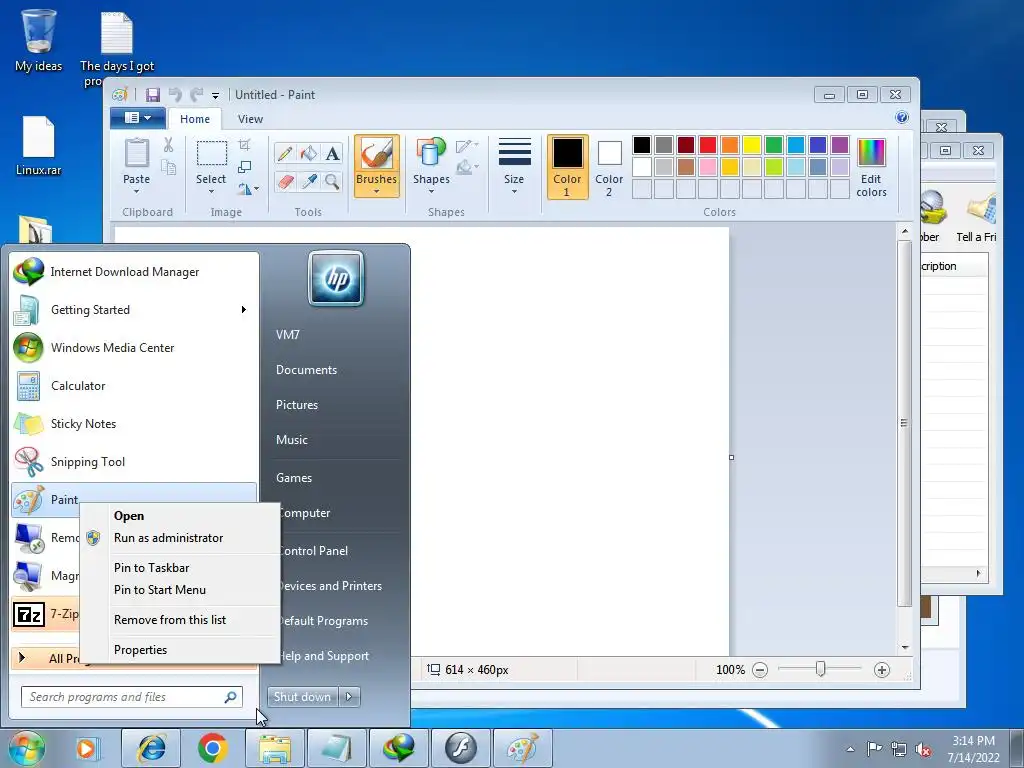Expand the Rotate or flip dropdown
This screenshot has width=1024, height=768.
pyautogui.click(x=248, y=189)
